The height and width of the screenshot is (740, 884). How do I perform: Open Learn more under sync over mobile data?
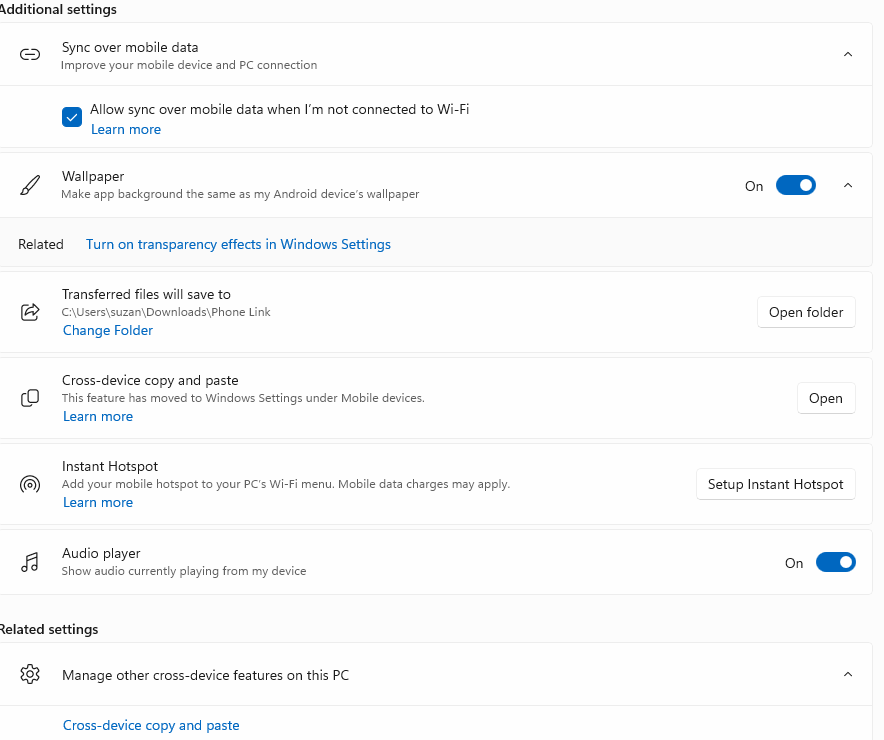coord(126,130)
